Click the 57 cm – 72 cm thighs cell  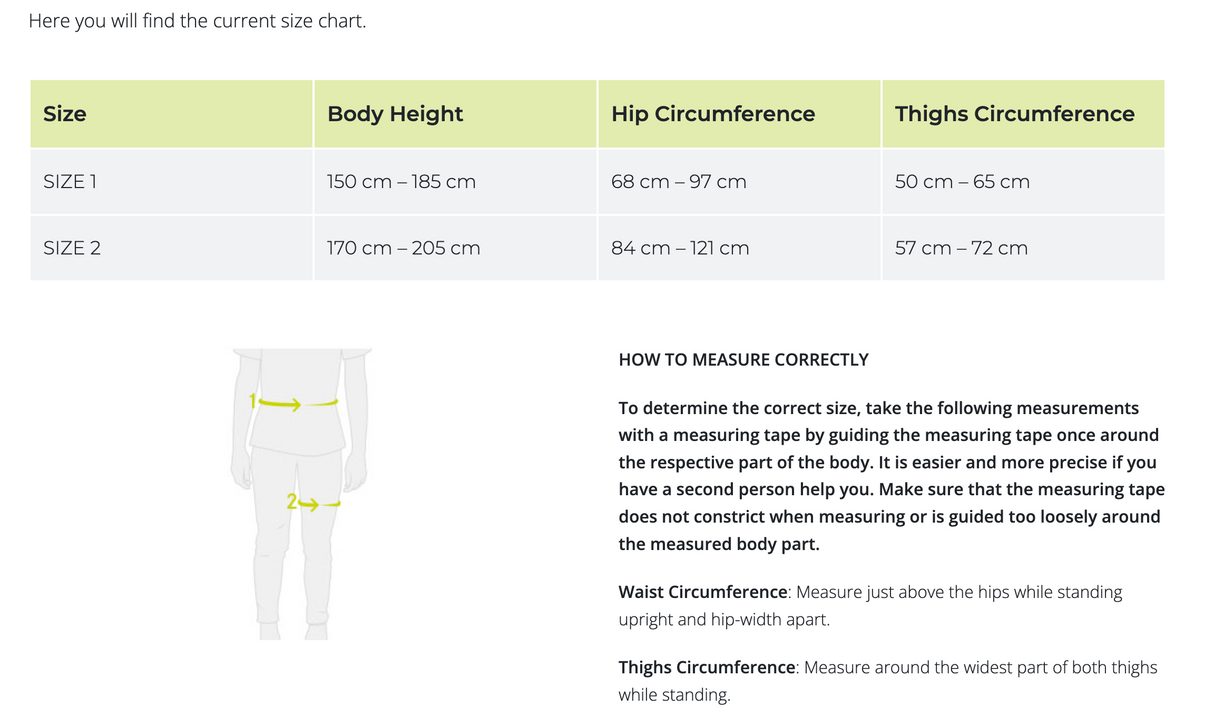tap(961, 248)
